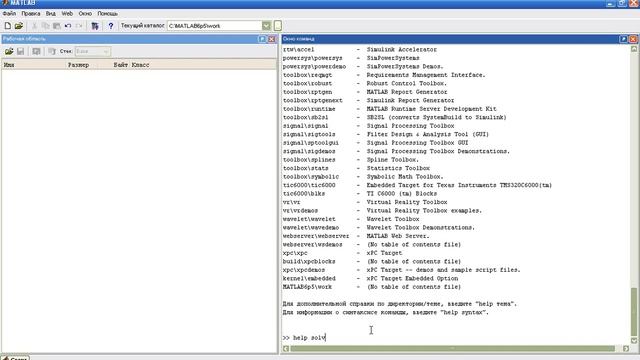Open the Вид menu
Screen dimensions: 640x360
[x=51, y=13]
